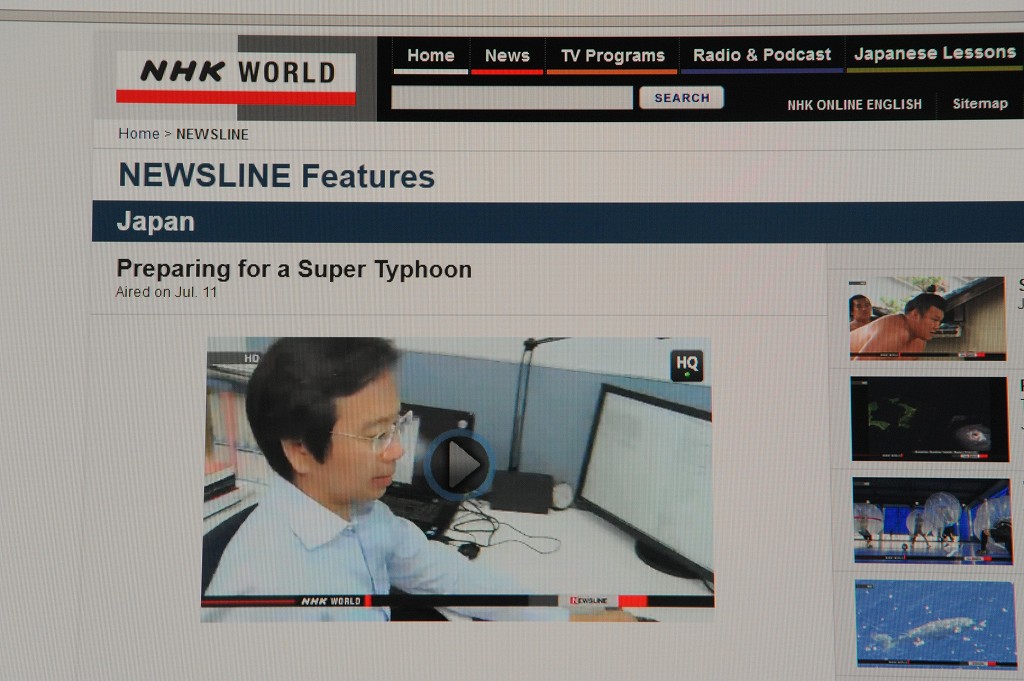Click the Japan section header bar
This screenshot has width=1024, height=681.
pyautogui.click(x=558, y=222)
